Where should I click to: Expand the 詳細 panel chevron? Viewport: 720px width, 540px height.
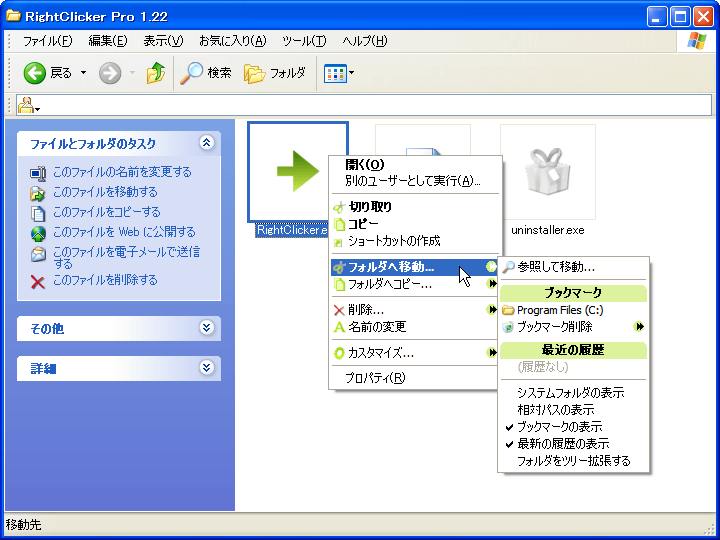pos(207,368)
